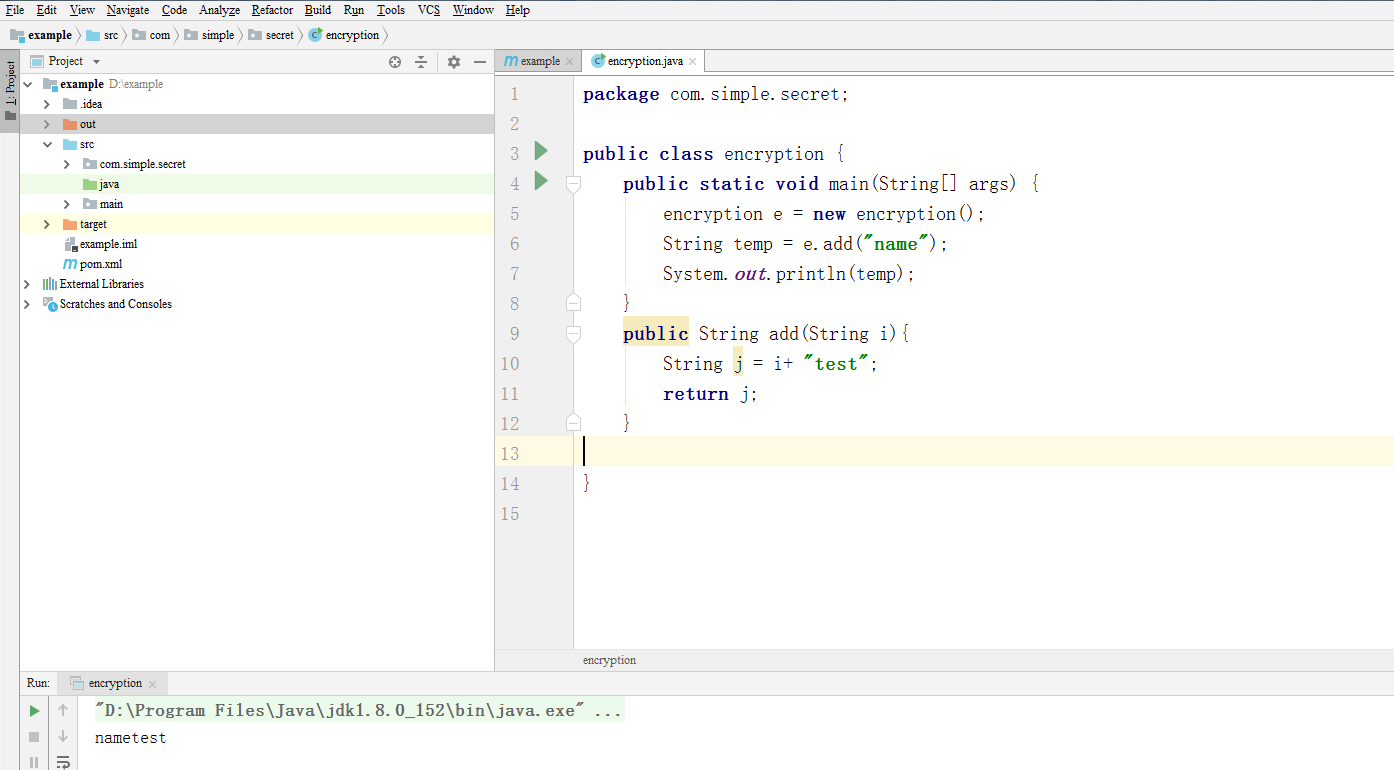Click the up stack trace arrow
The image size is (1394, 770).
(63, 711)
